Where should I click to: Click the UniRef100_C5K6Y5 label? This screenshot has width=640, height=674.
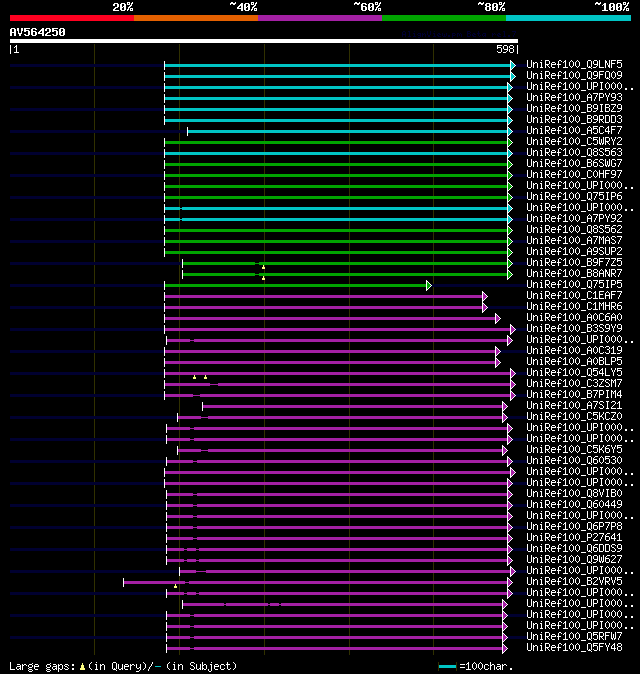(x=574, y=450)
